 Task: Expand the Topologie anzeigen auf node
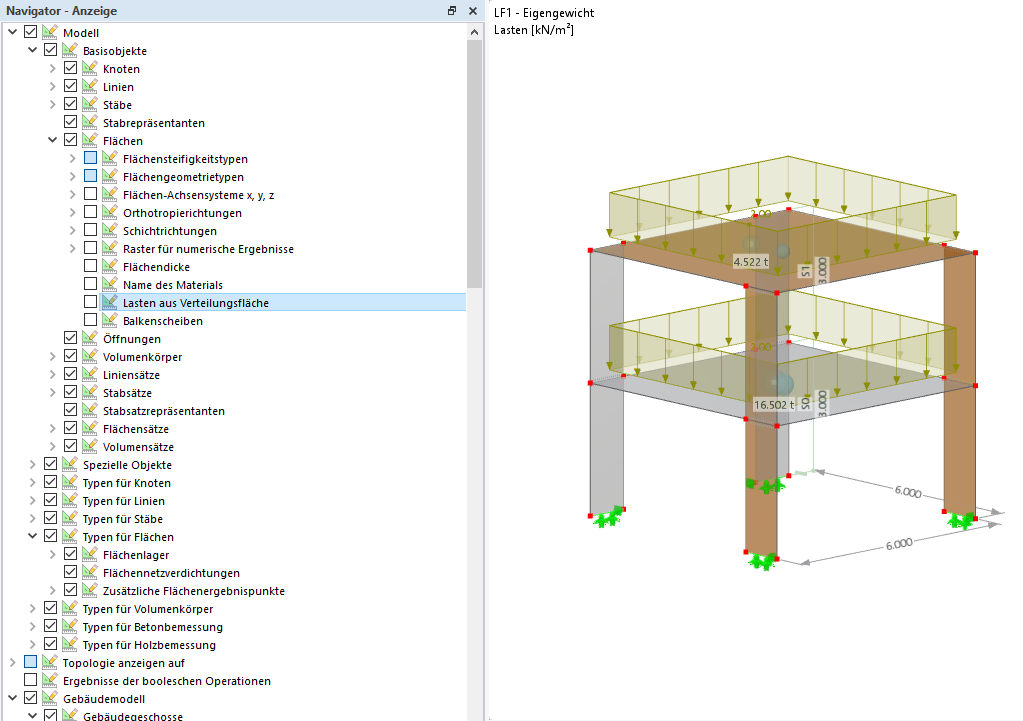[x=12, y=663]
